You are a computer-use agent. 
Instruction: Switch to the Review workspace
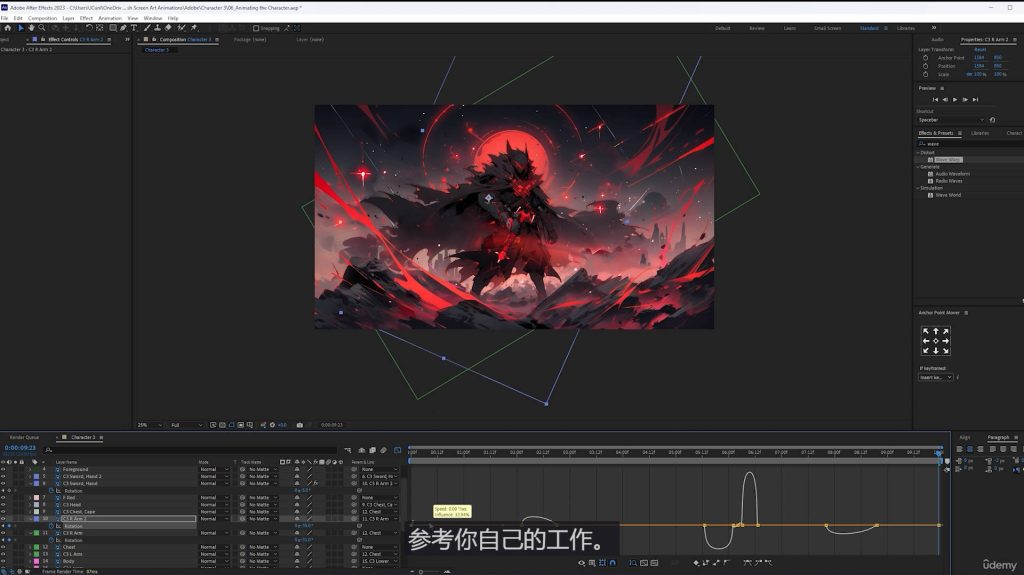(x=756, y=28)
